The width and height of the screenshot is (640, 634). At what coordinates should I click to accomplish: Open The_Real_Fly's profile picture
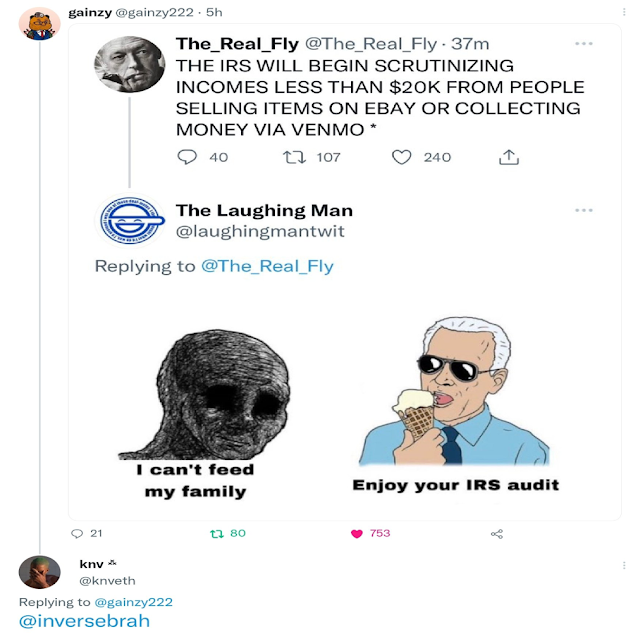(x=129, y=64)
